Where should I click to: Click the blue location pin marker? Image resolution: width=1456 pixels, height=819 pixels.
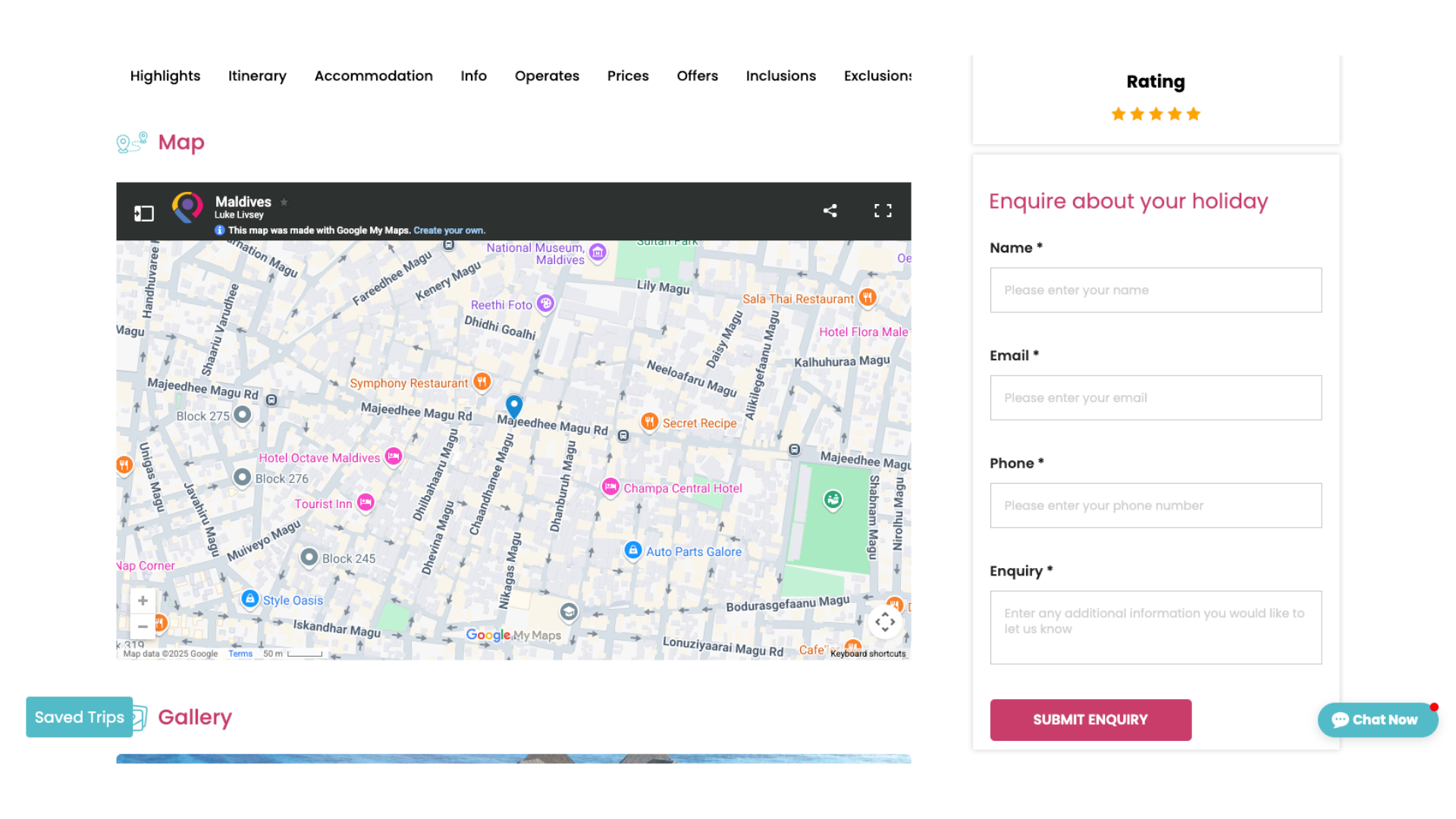514,406
